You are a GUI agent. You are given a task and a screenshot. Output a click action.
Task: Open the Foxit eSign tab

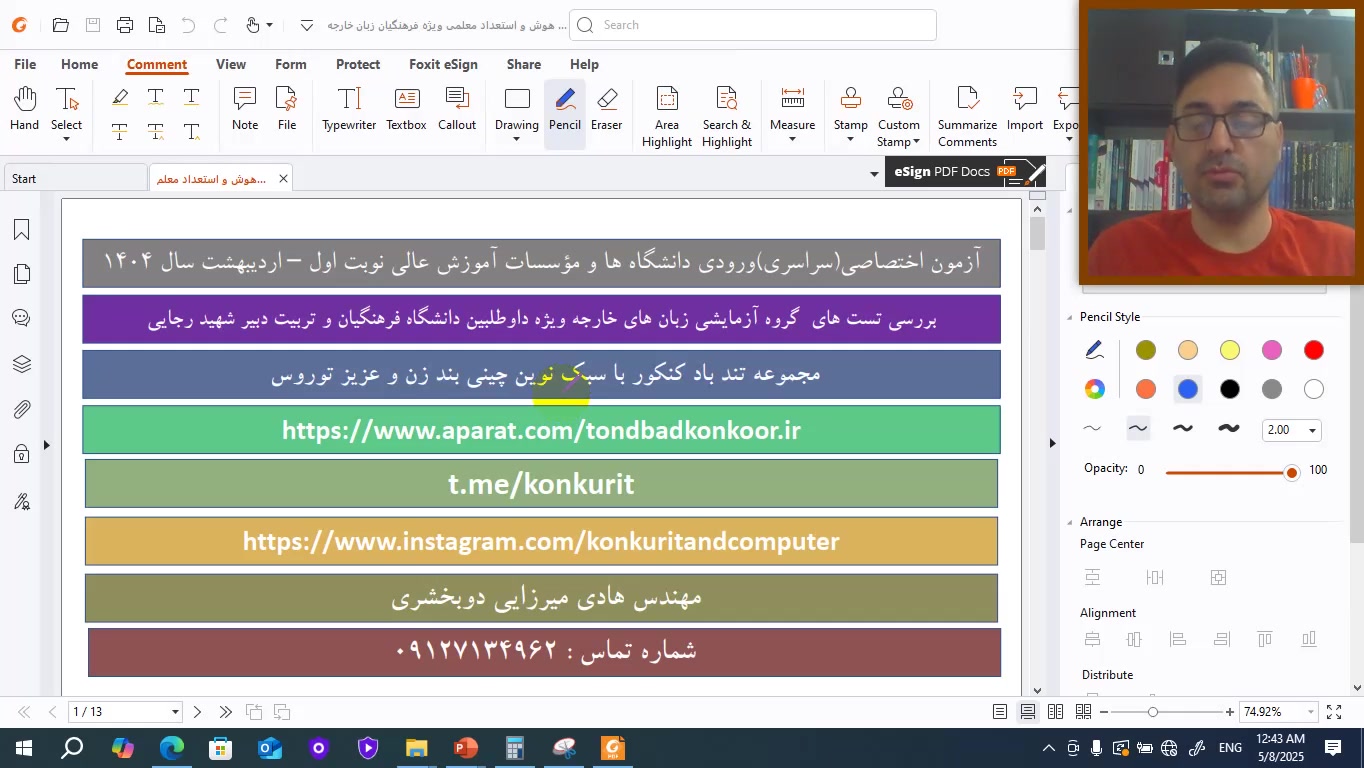[443, 64]
